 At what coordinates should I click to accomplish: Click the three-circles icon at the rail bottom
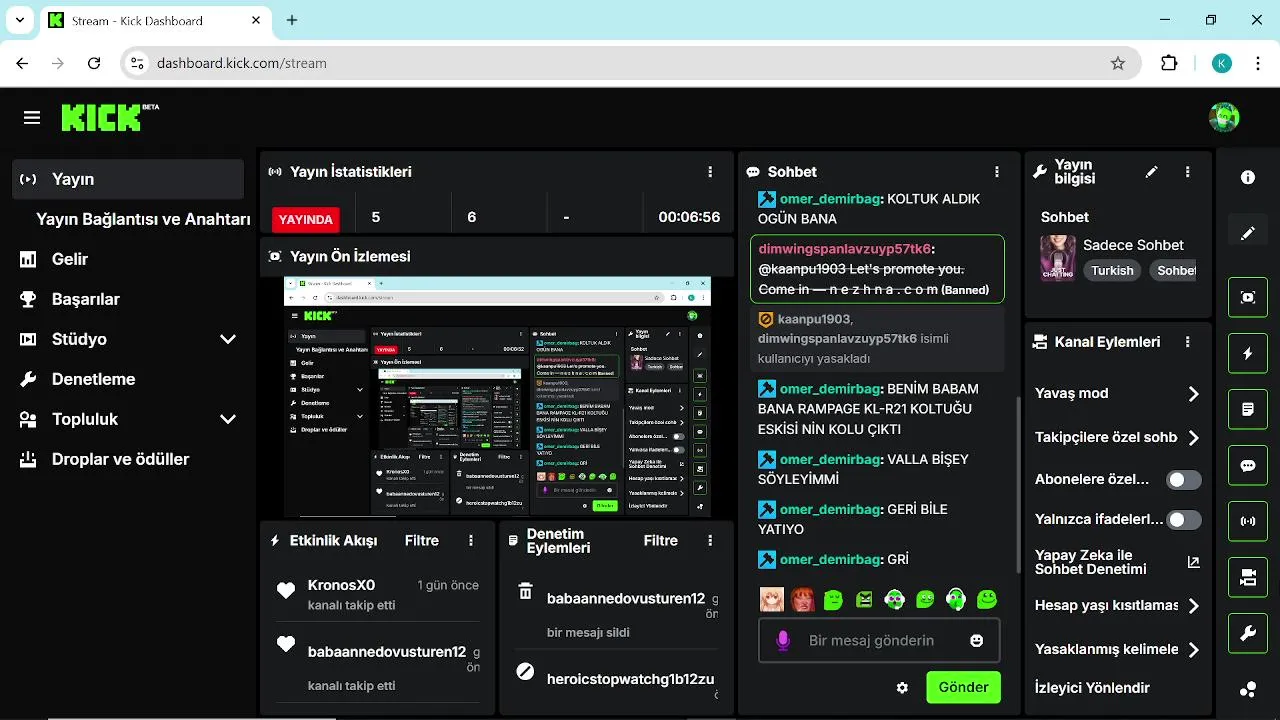[1248, 689]
